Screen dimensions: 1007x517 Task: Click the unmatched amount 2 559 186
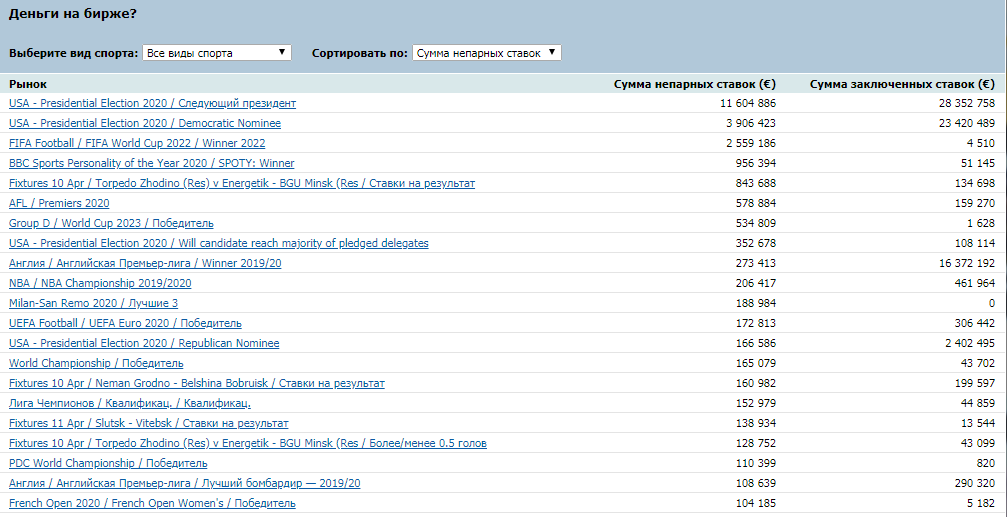751,143
